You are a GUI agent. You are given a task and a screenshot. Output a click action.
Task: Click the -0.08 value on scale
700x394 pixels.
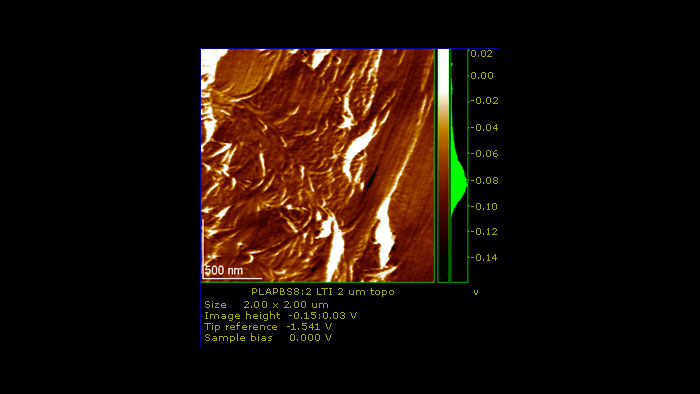[x=483, y=181]
